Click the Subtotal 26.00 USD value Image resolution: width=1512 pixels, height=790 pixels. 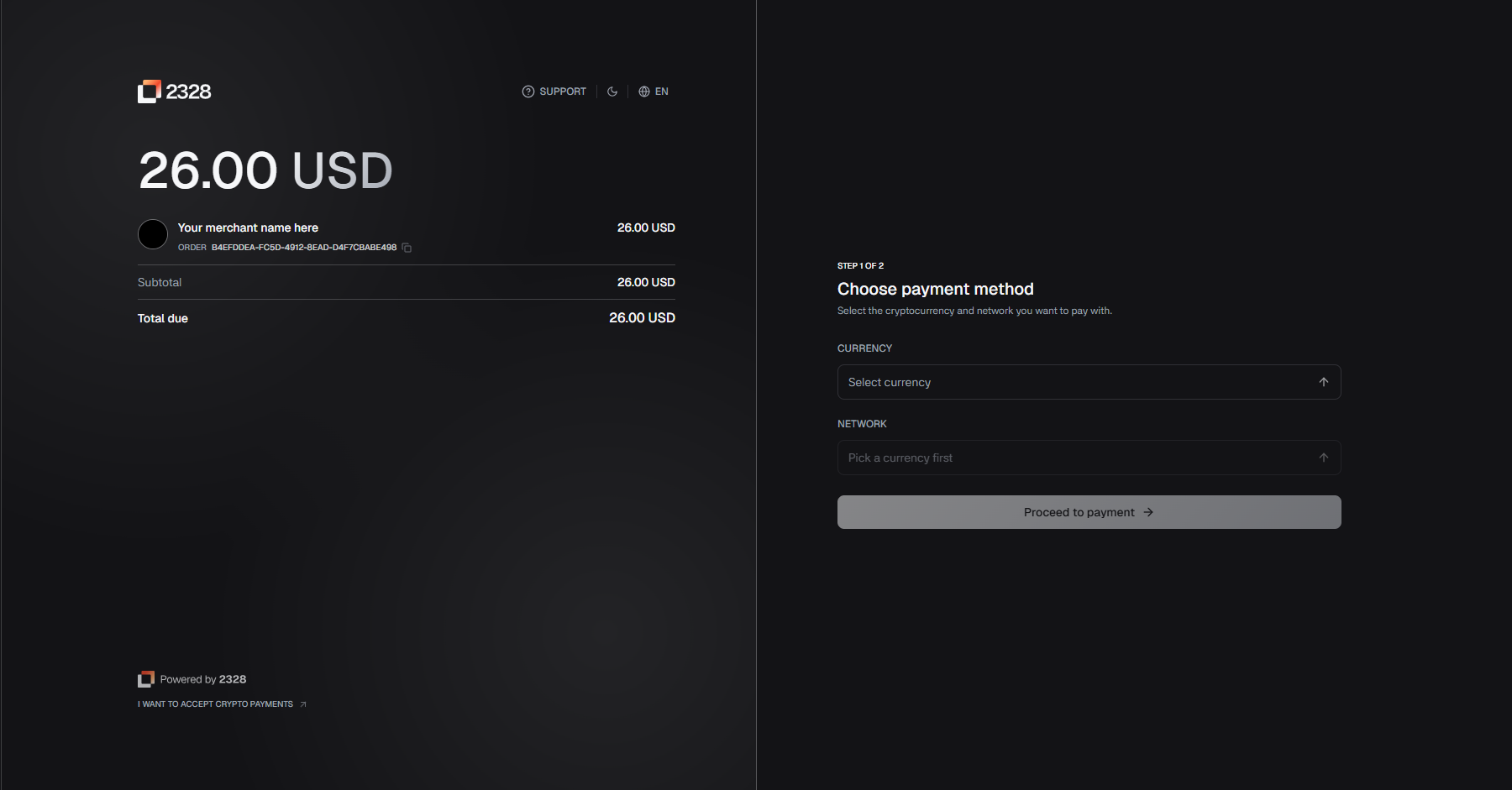tap(646, 282)
